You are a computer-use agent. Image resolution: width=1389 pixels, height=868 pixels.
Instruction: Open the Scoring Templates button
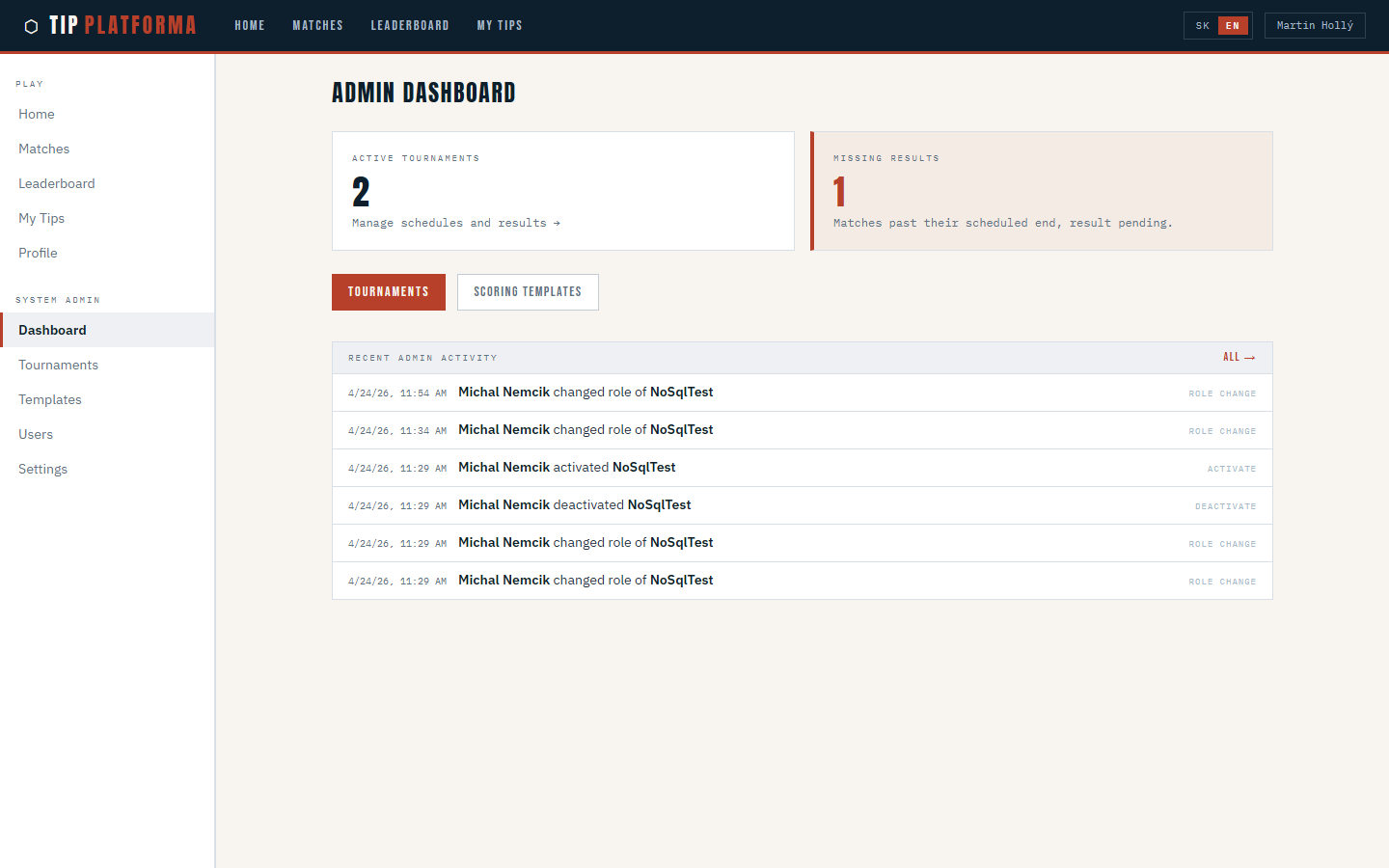tap(528, 292)
